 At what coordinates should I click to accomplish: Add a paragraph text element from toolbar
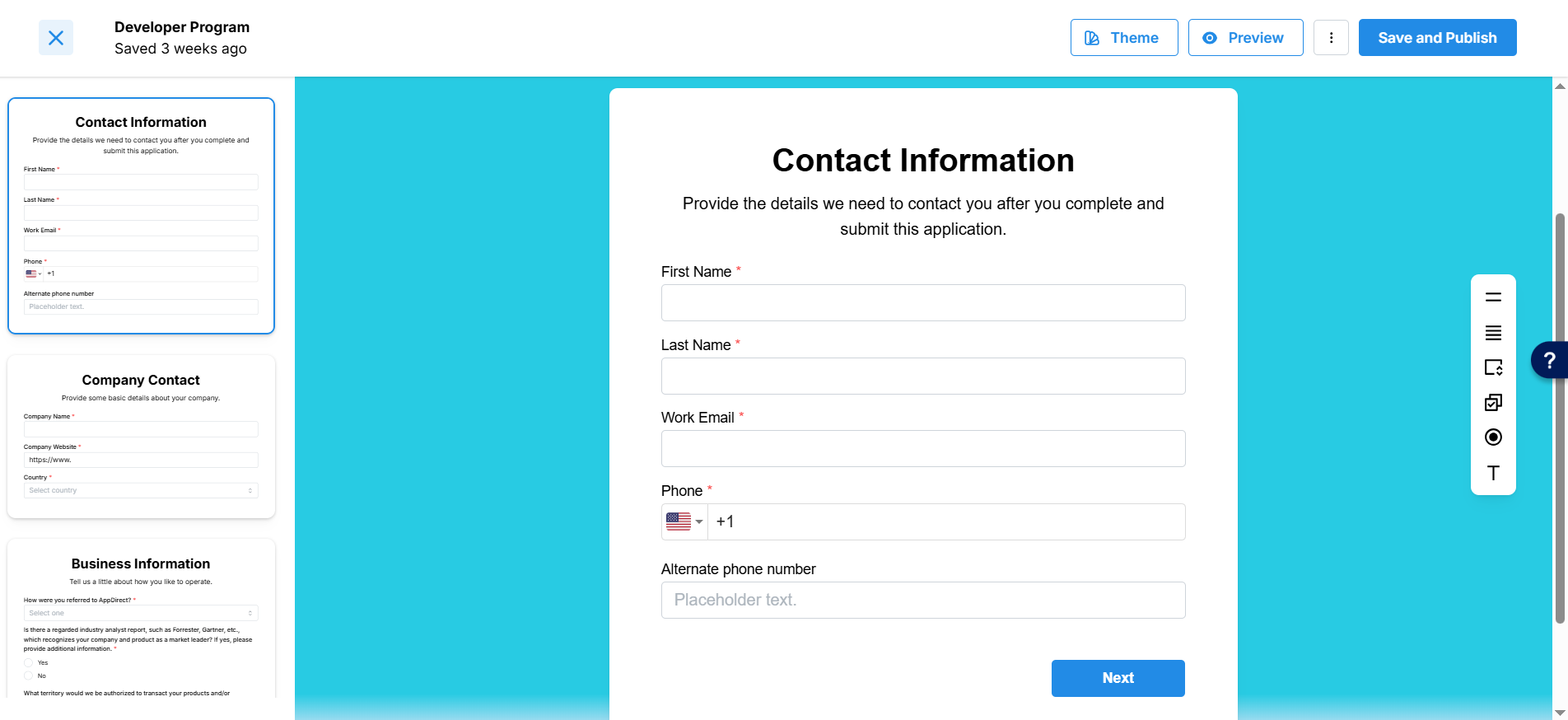[1493, 333]
